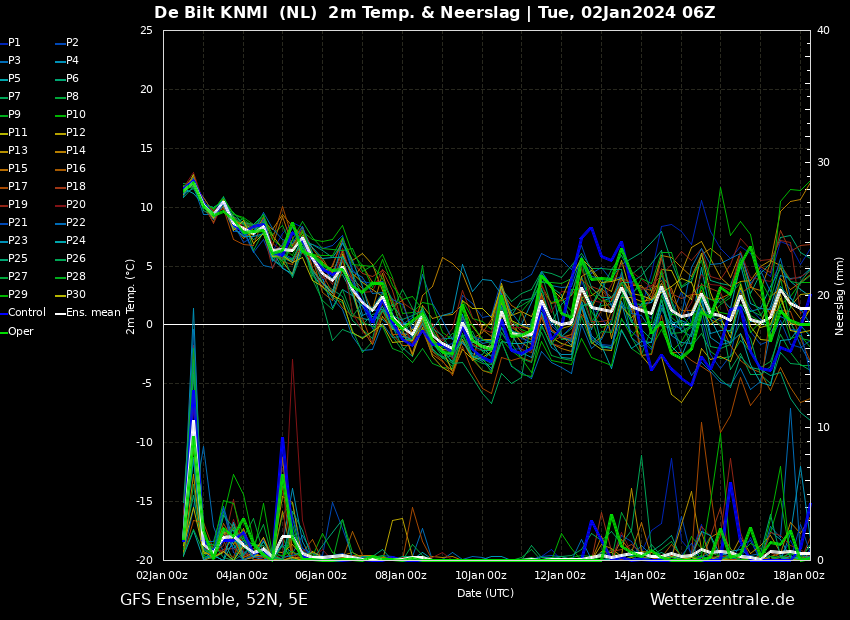Select the 10Jan 00z date tick
Screen dimensions: 850x620
click(x=481, y=575)
